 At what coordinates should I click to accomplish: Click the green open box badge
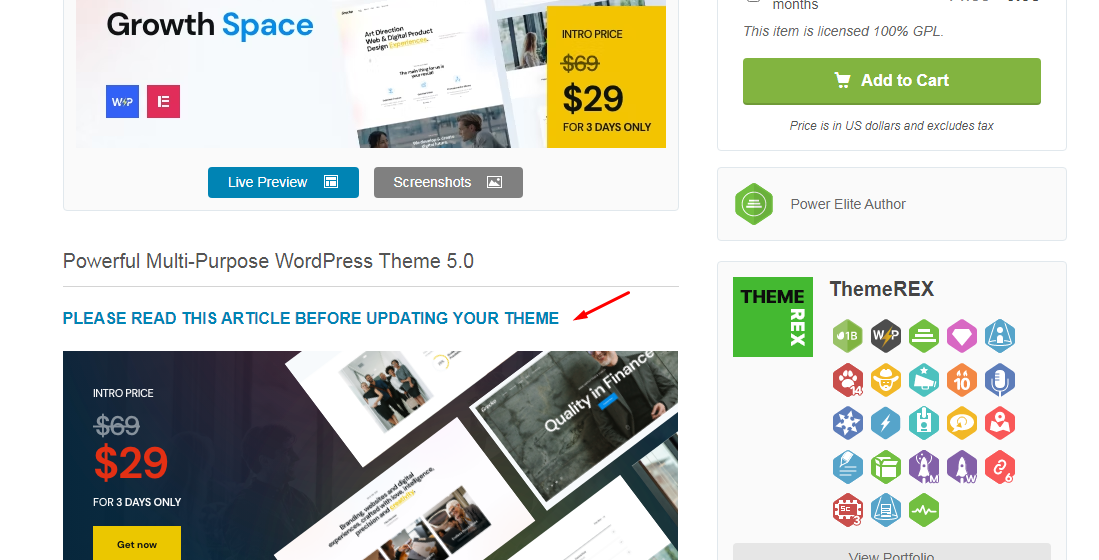[x=886, y=467]
